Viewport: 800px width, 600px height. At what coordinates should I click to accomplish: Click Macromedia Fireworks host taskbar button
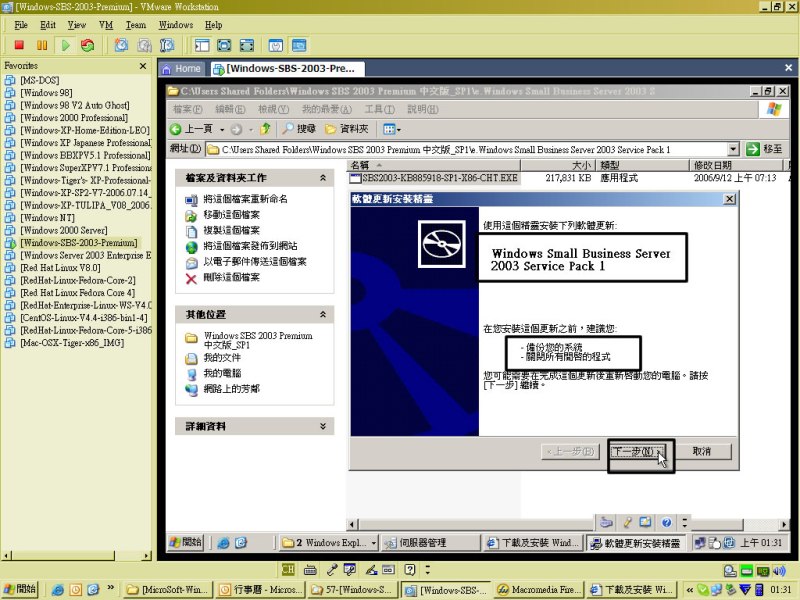tap(540, 590)
